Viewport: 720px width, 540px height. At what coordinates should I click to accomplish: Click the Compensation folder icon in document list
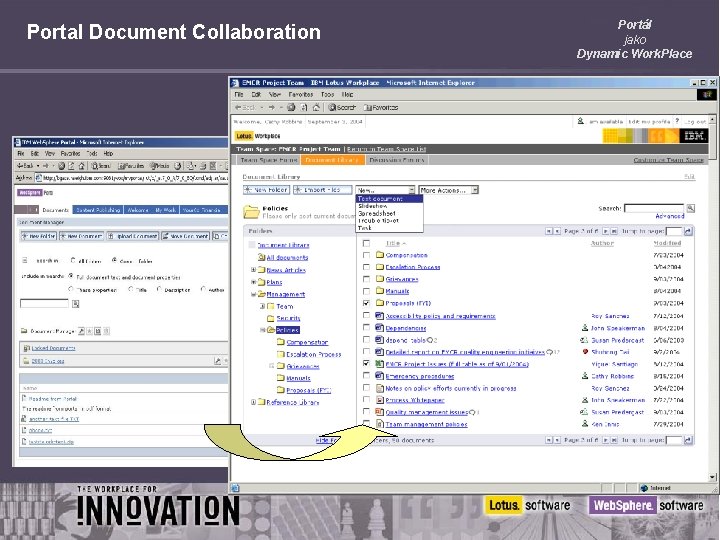pyautogui.click(x=380, y=255)
